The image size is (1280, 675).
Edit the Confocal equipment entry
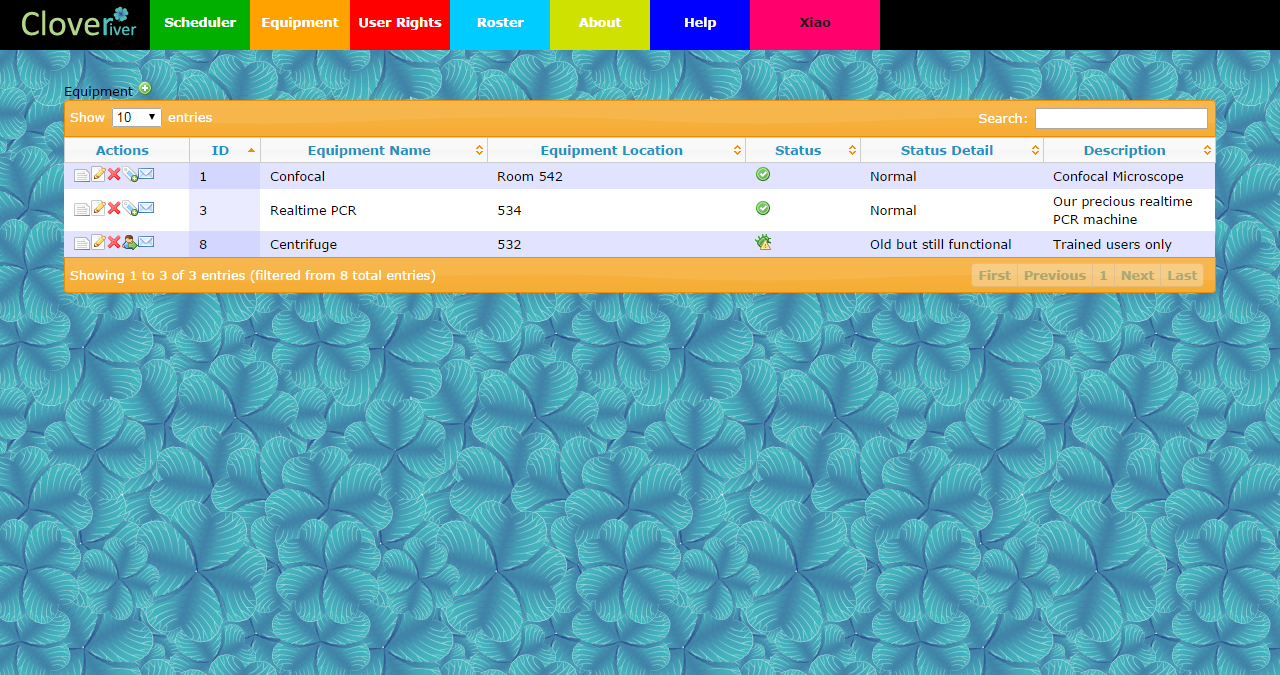[98, 174]
